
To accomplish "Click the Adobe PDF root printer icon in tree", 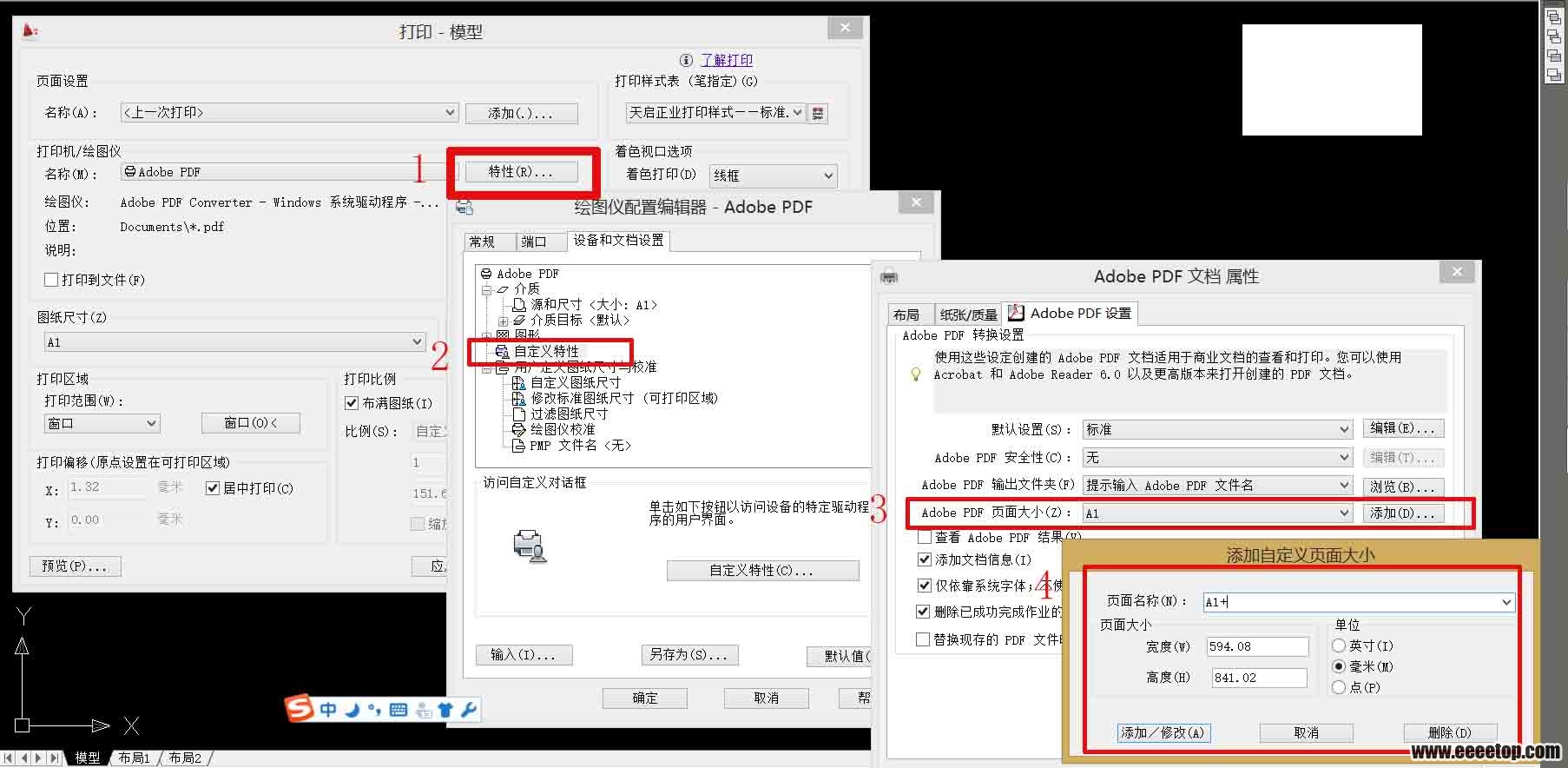I will [x=486, y=274].
